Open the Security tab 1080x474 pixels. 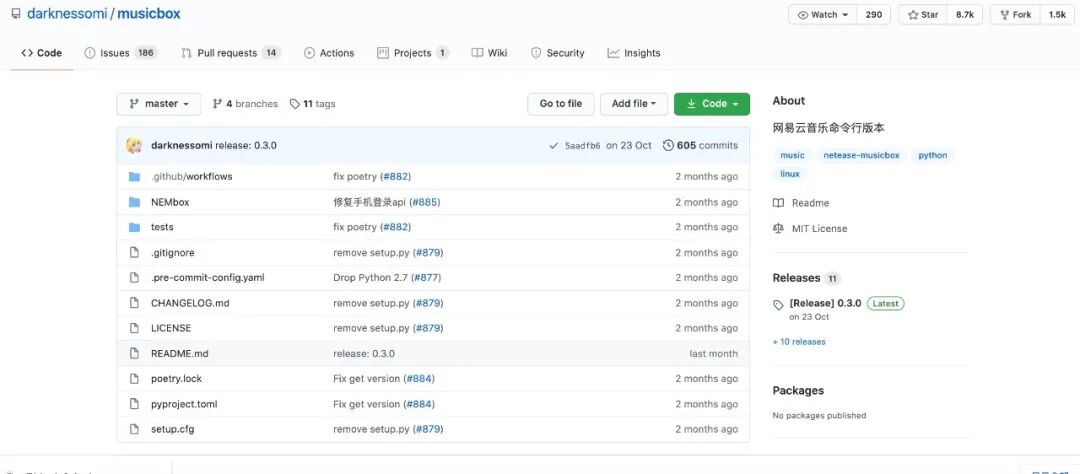tap(557, 53)
